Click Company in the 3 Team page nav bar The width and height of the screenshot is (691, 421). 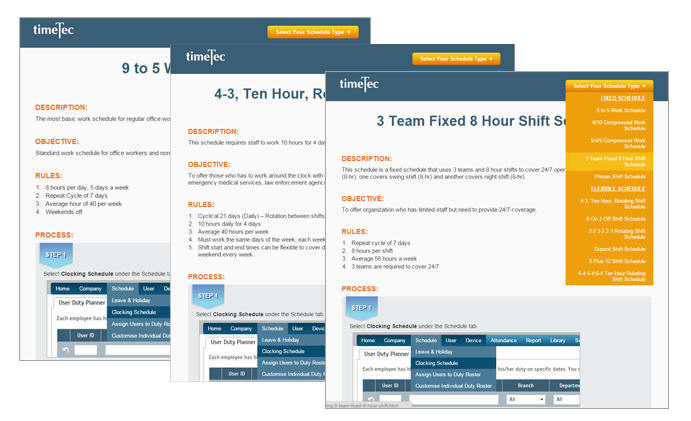pos(394,340)
